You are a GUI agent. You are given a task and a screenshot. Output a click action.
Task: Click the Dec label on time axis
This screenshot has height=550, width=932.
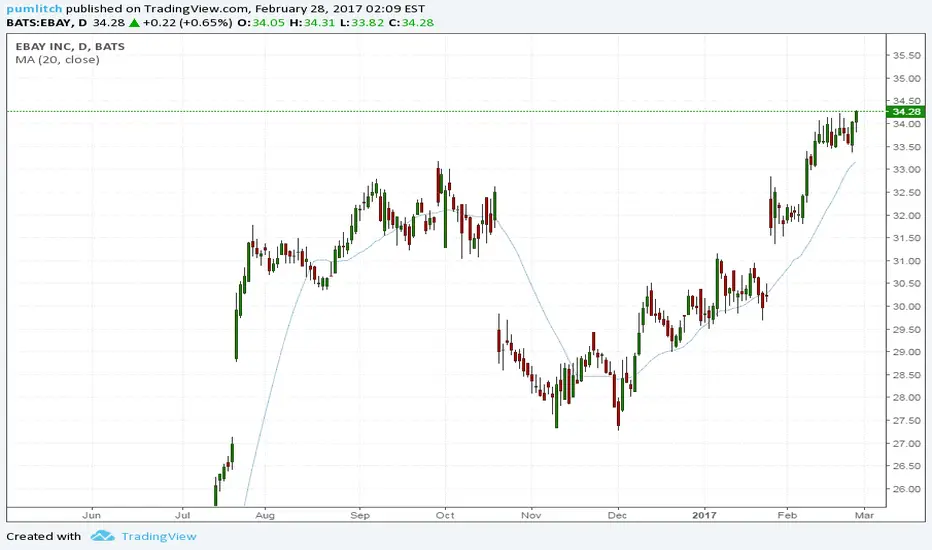pos(618,515)
